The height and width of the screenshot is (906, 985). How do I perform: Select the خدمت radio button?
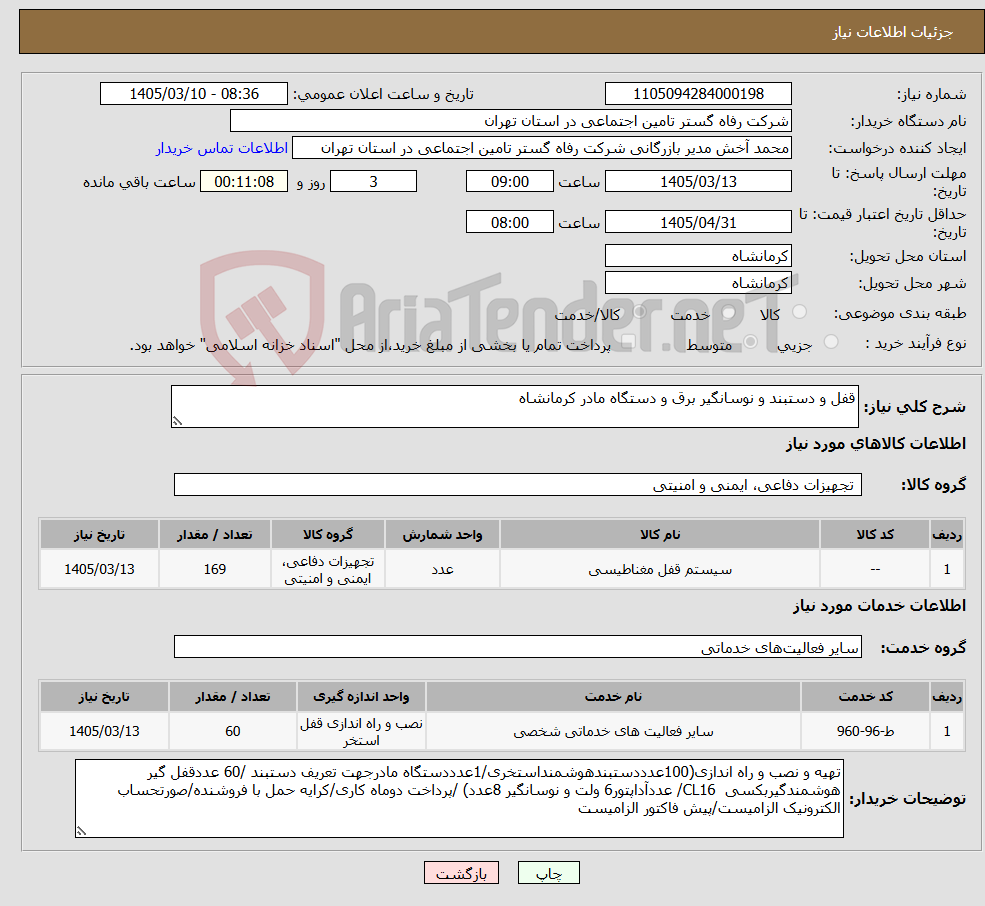[729, 312]
